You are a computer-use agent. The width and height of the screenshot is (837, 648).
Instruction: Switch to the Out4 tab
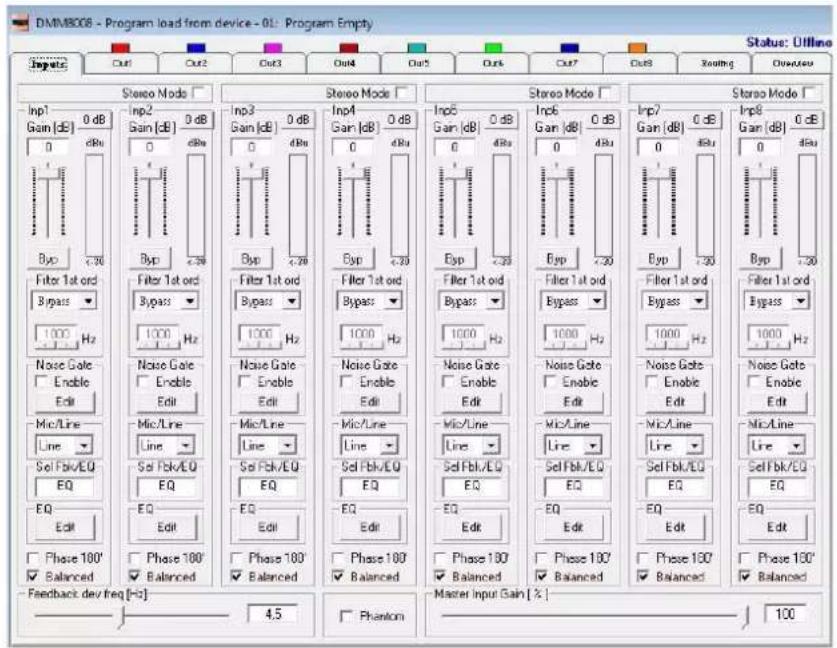(x=344, y=64)
